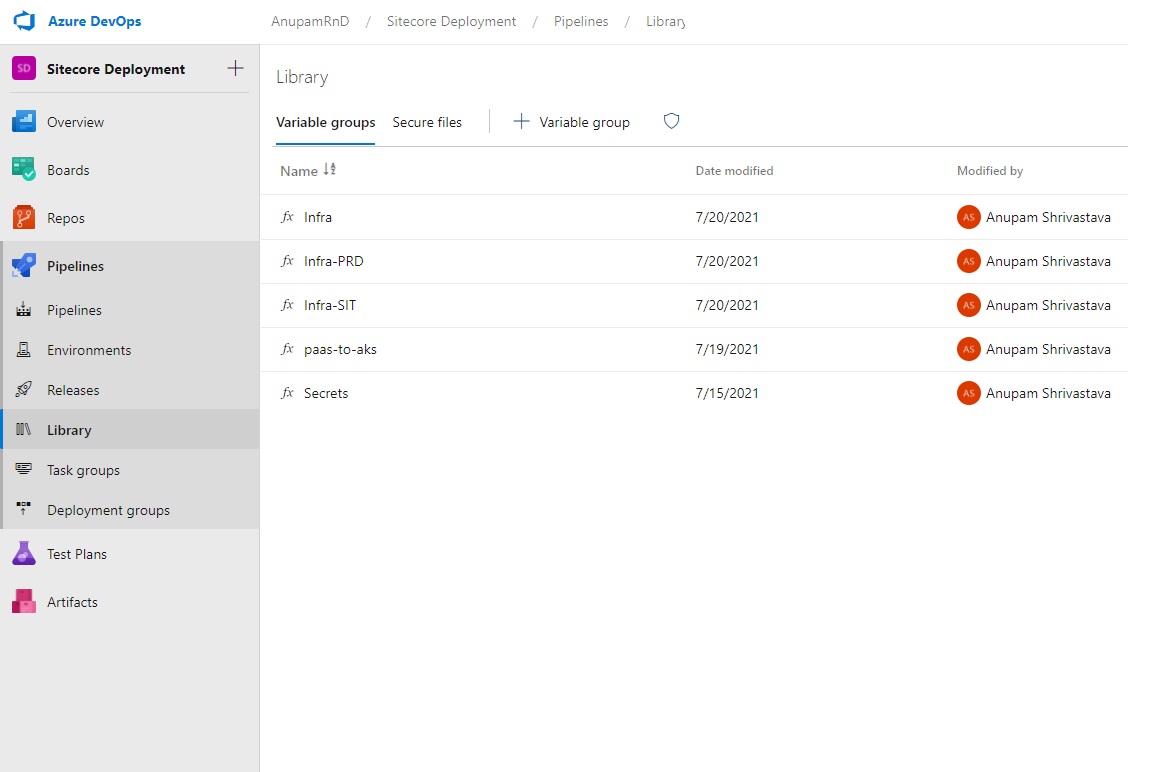Select the Variable groups tab

tap(325, 121)
